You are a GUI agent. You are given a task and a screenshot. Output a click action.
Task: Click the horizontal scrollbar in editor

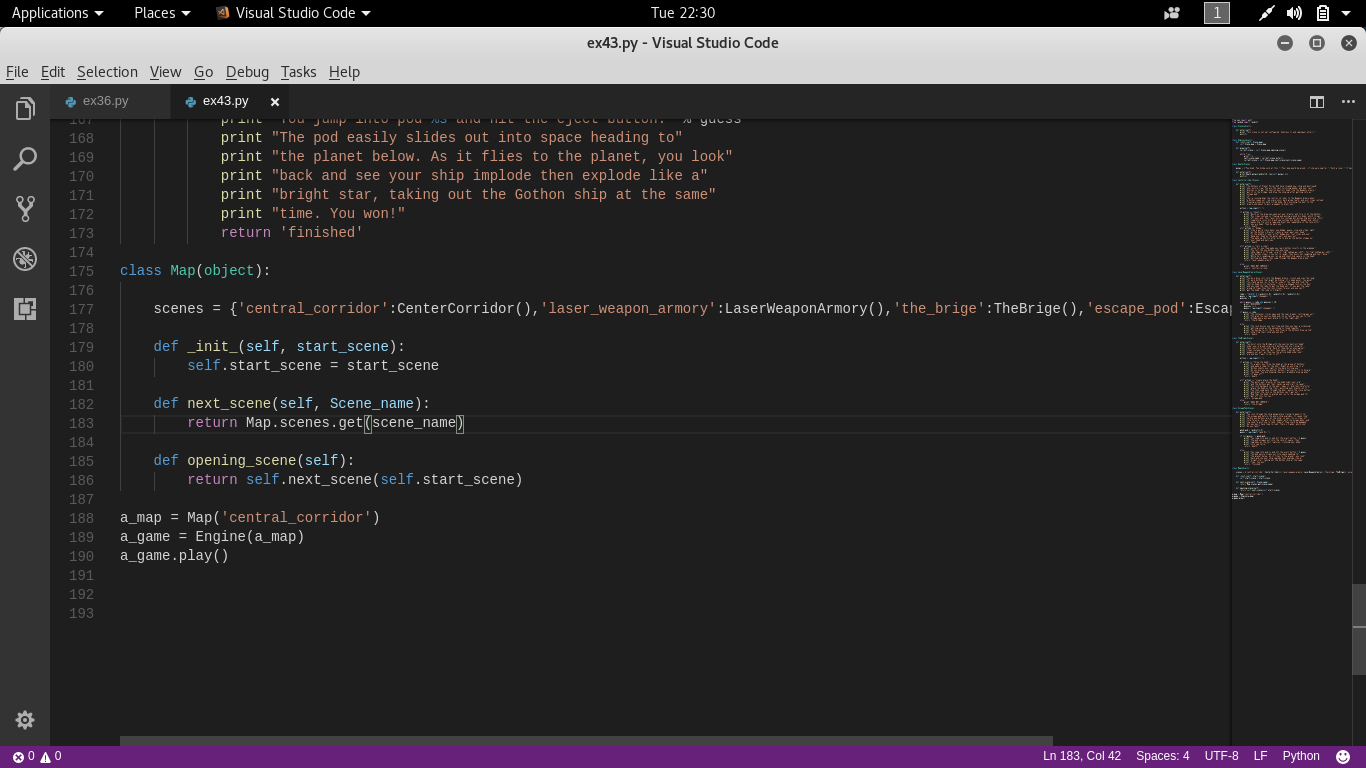(x=586, y=741)
